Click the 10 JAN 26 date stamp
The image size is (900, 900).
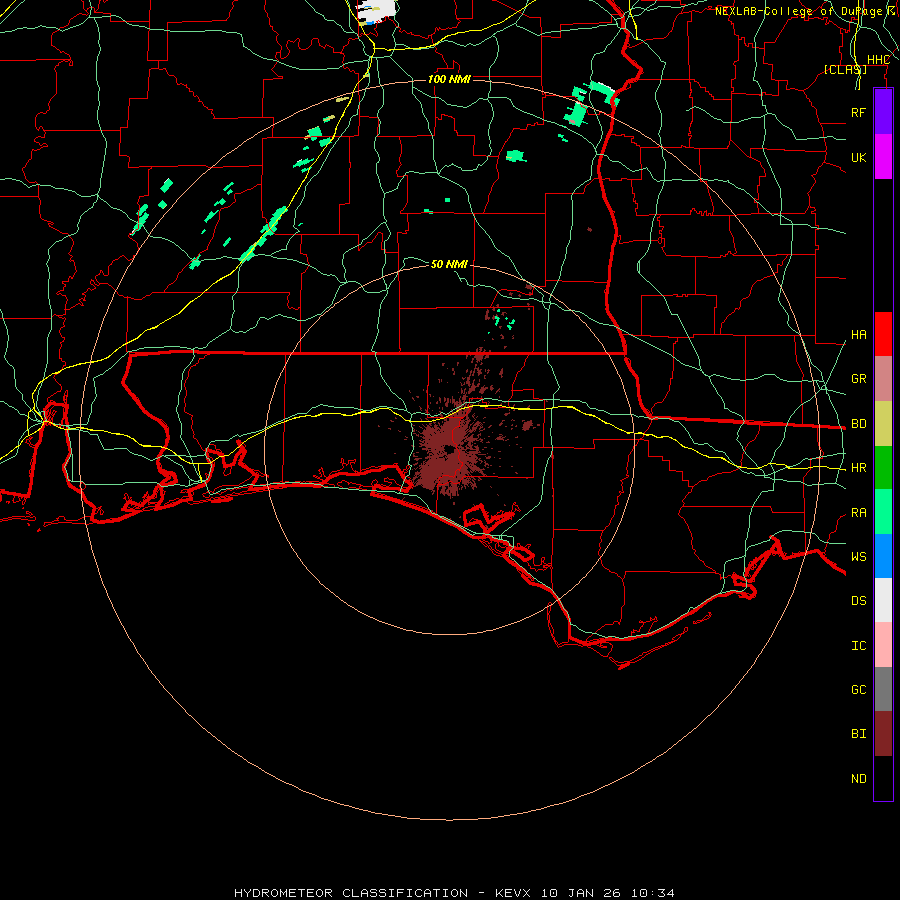pos(582,893)
